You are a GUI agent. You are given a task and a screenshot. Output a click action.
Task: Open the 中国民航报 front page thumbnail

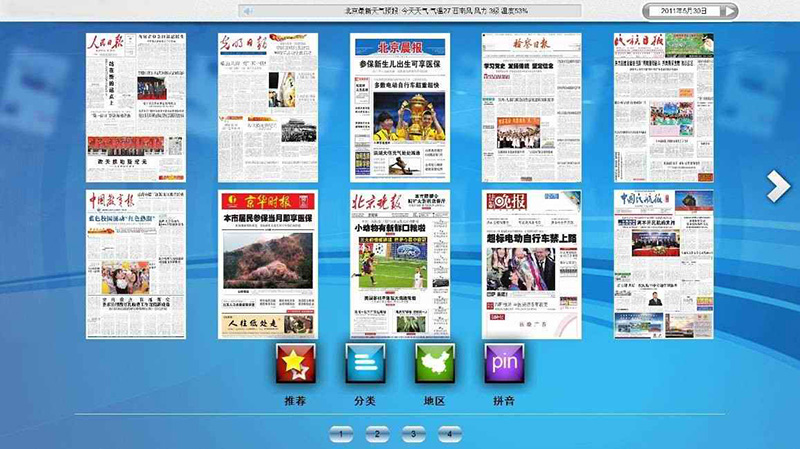[664, 264]
